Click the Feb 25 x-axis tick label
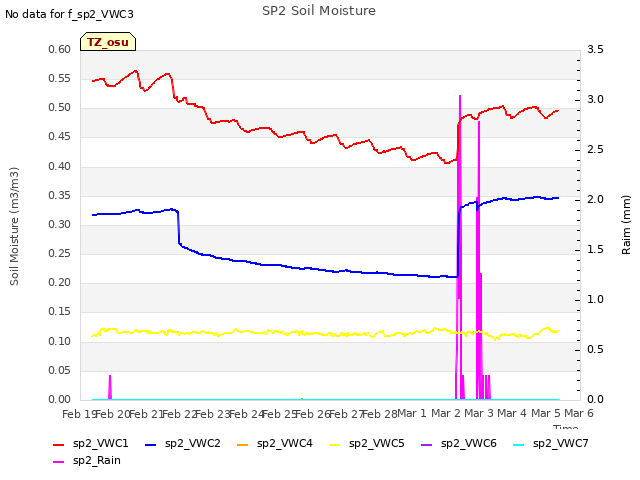Screen dimensions: 640x480 [279, 414]
